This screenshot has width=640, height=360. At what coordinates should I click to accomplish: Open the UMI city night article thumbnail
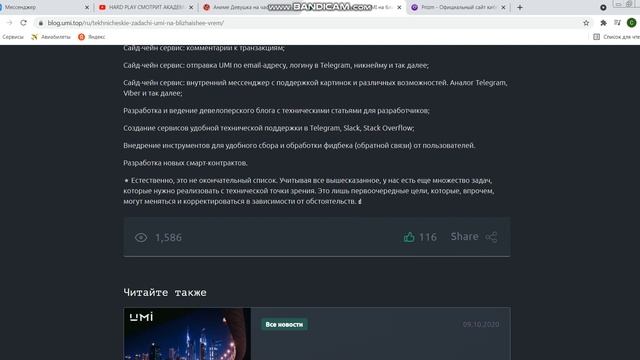(x=187, y=334)
